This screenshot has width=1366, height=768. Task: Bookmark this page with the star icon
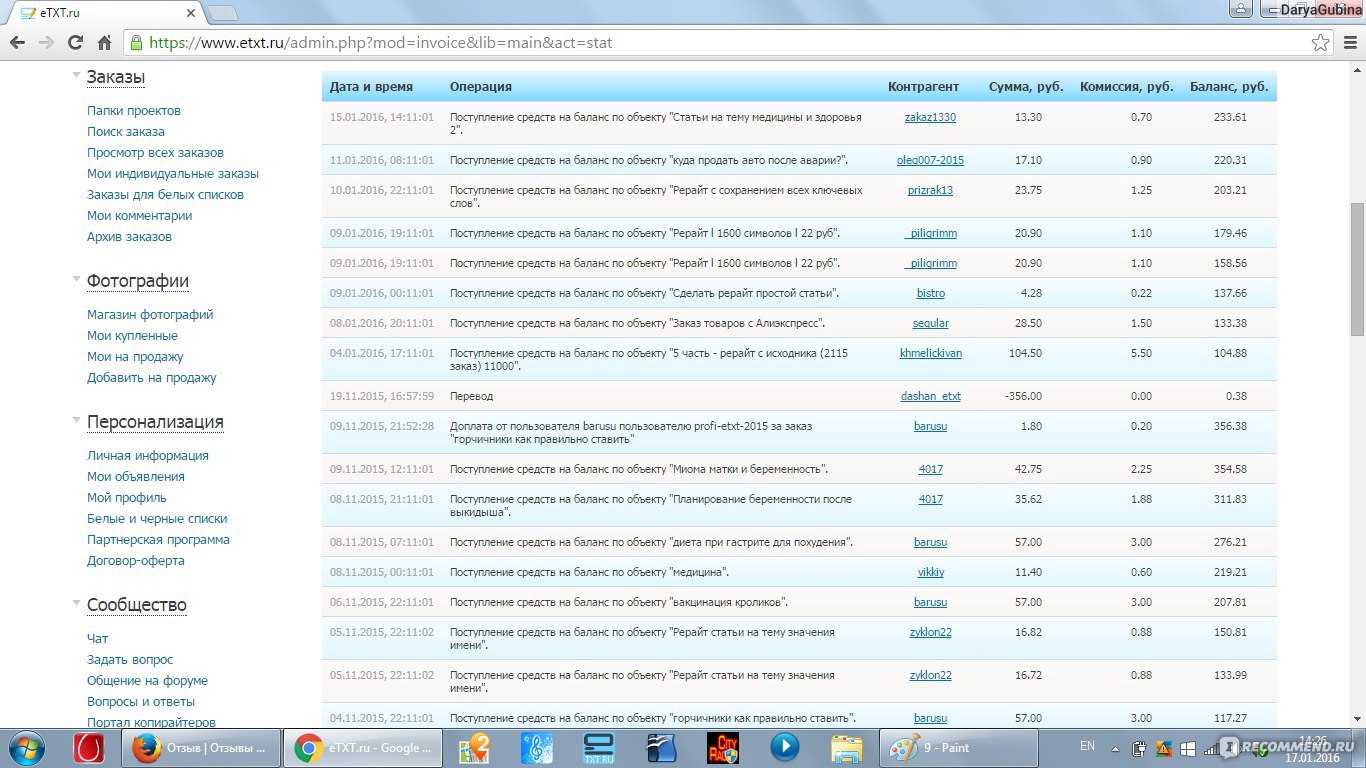1320,43
